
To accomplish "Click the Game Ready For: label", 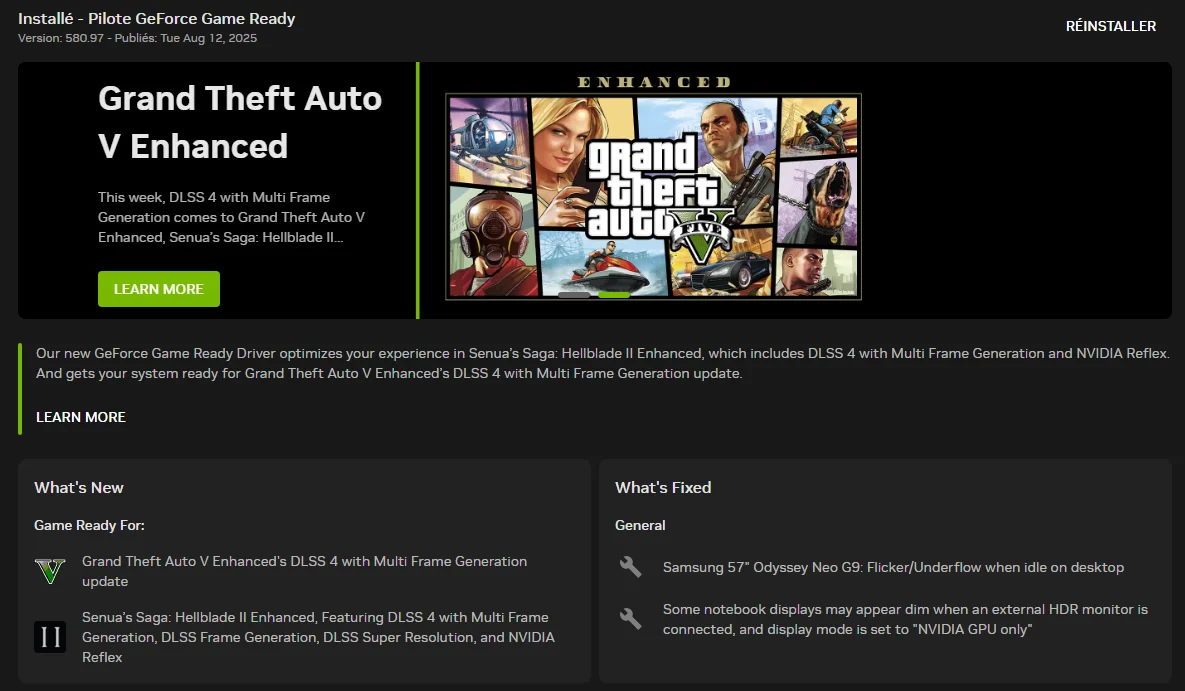I will point(89,525).
